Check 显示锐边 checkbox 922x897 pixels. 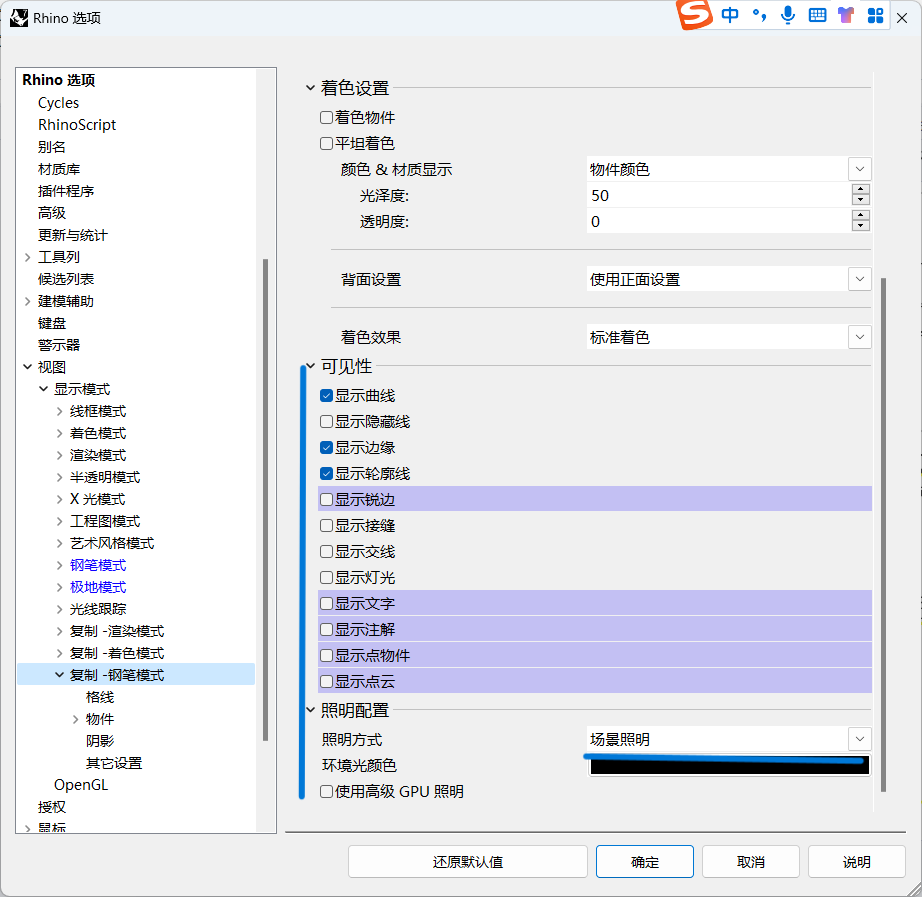[x=326, y=500]
